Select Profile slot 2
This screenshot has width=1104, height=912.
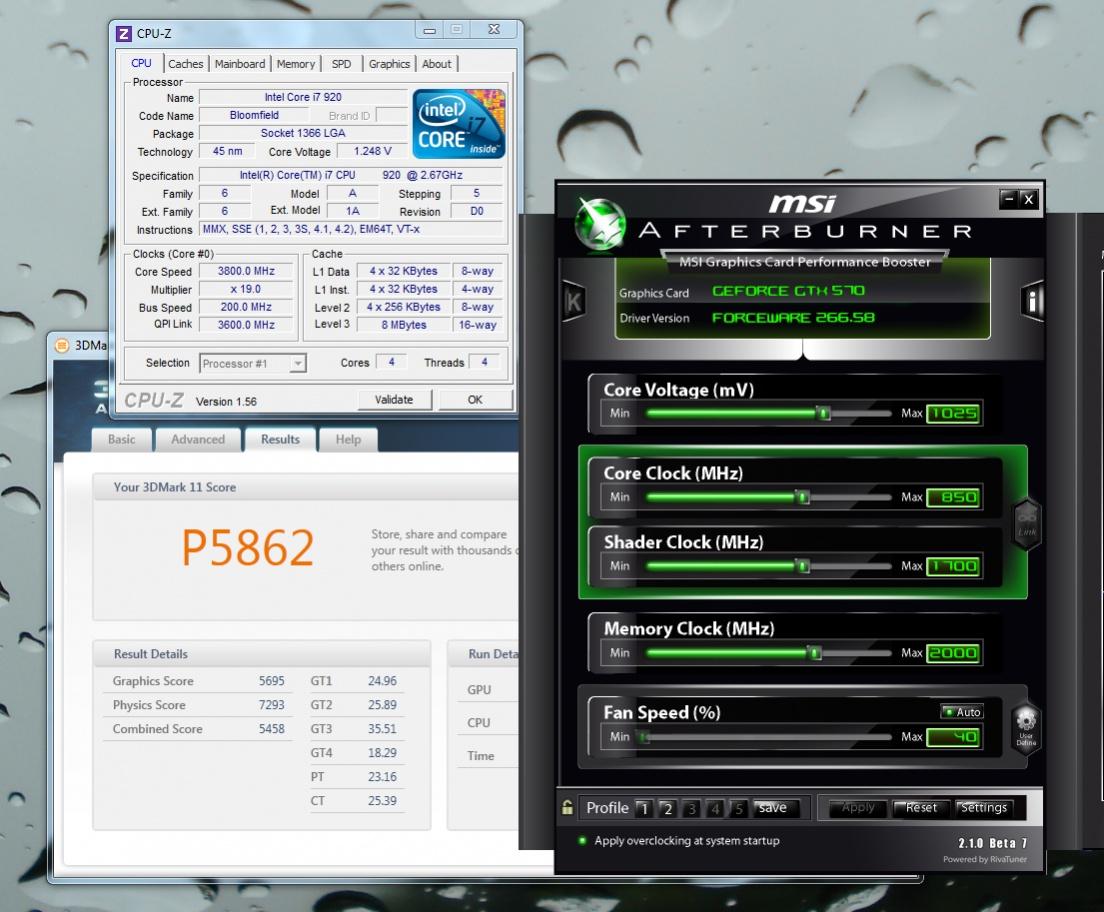tap(667, 808)
